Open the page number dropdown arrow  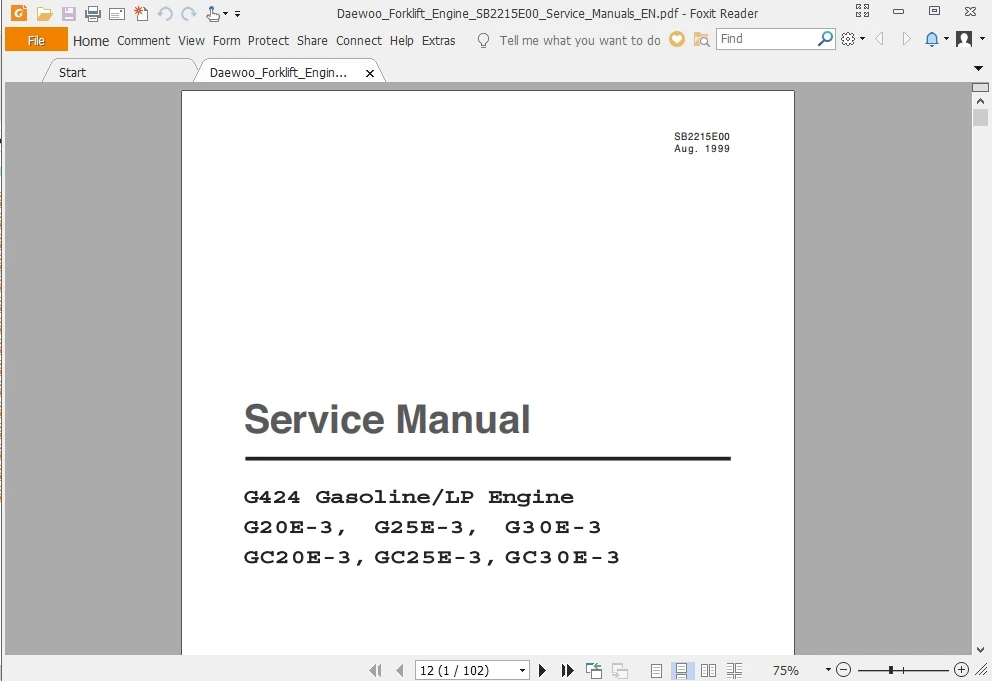(x=523, y=670)
